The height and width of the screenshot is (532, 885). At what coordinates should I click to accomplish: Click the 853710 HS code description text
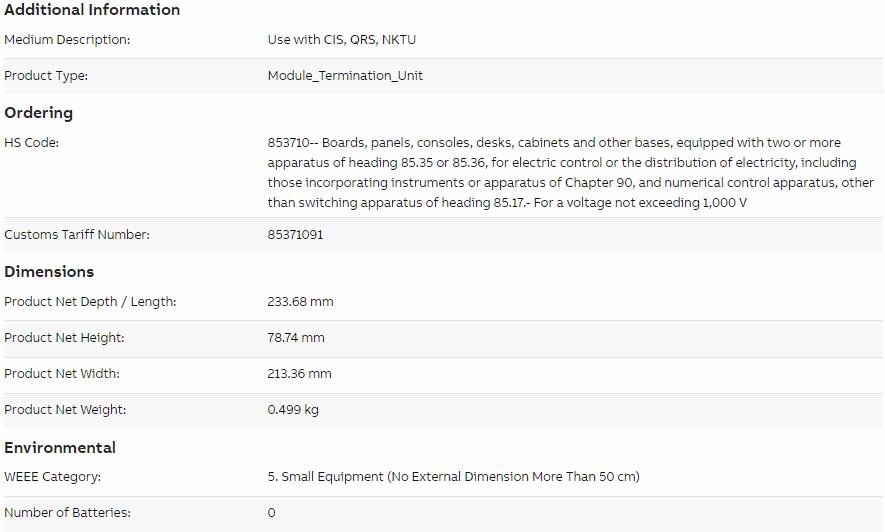(571, 172)
